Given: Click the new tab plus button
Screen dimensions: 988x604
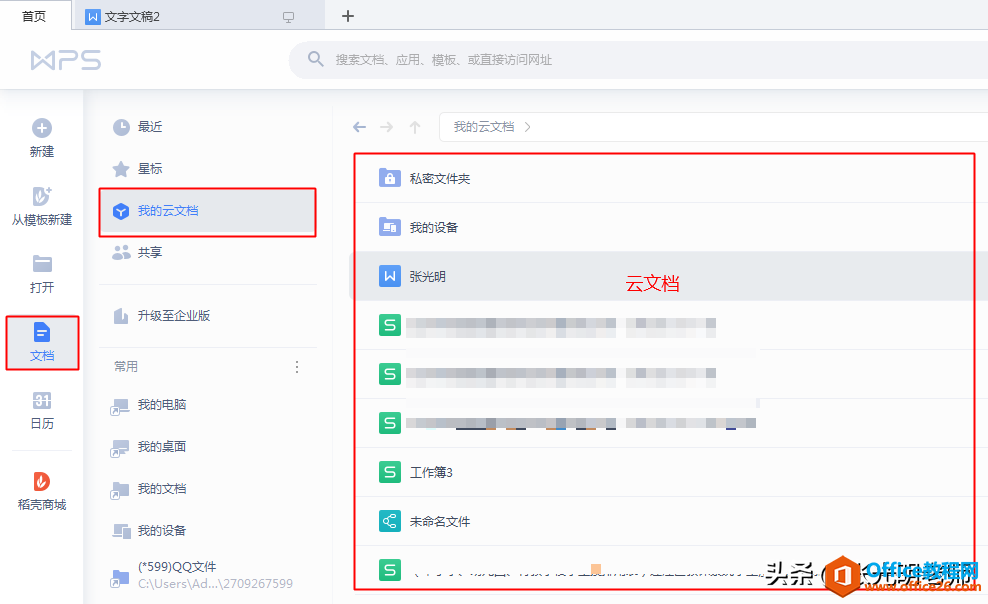Looking at the screenshot, I should click(348, 16).
